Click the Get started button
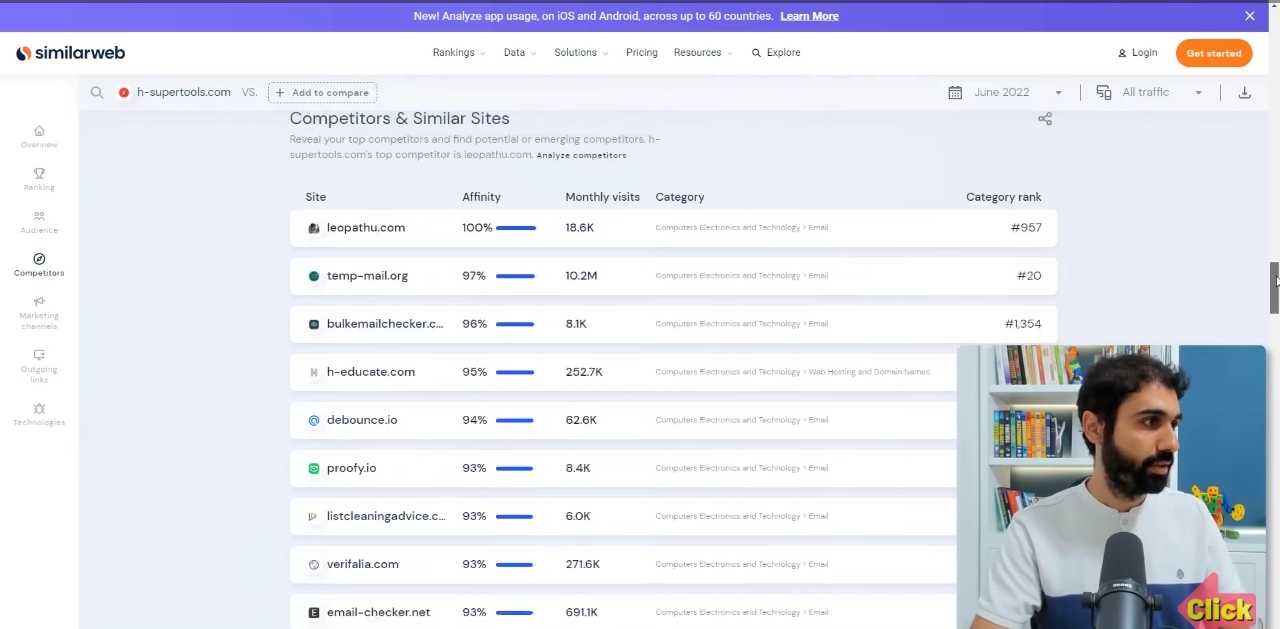The width and height of the screenshot is (1280, 629). click(x=1214, y=53)
